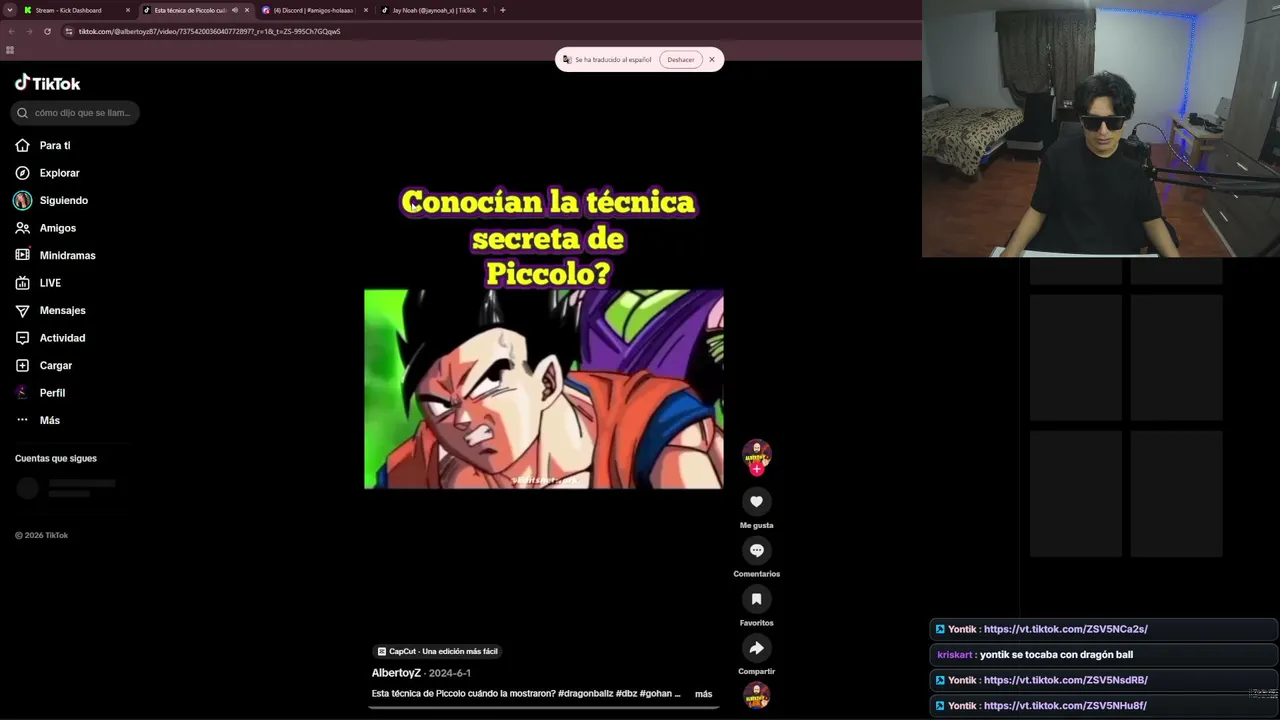
Task: Expand the Más options
Action: coord(37,421)
